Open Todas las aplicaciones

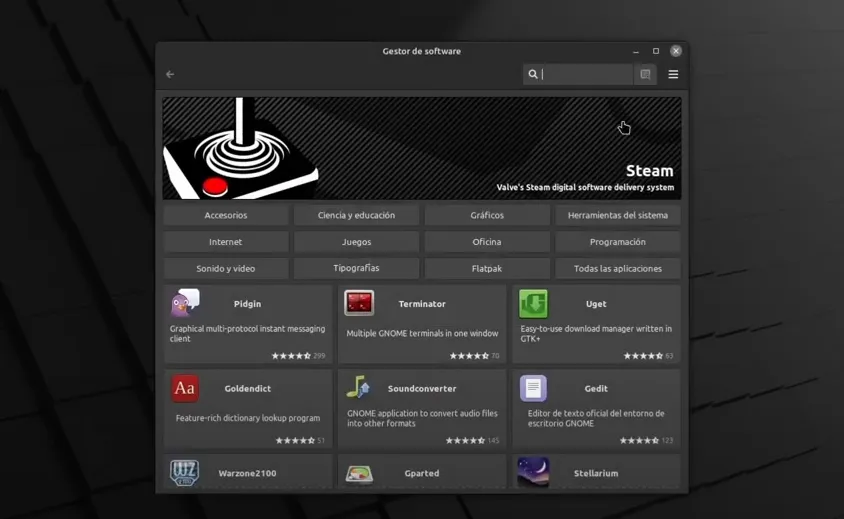pos(618,268)
